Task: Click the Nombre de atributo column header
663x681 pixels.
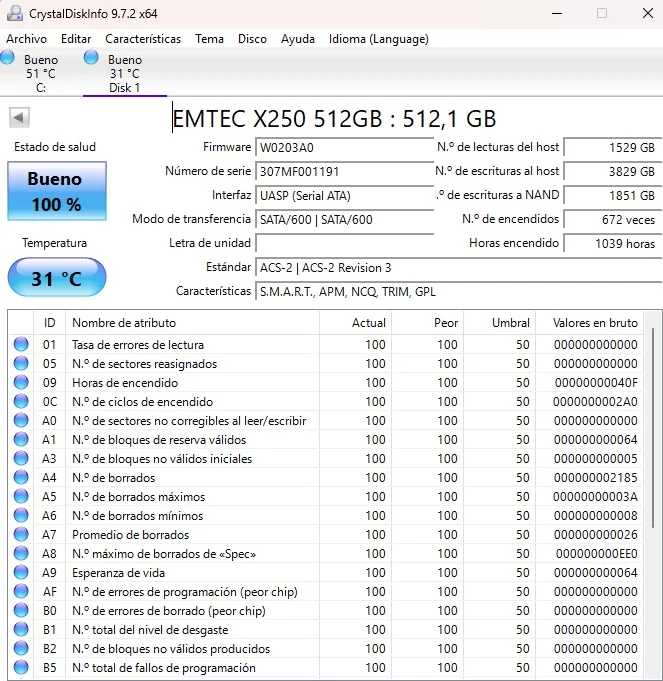Action: coord(192,323)
